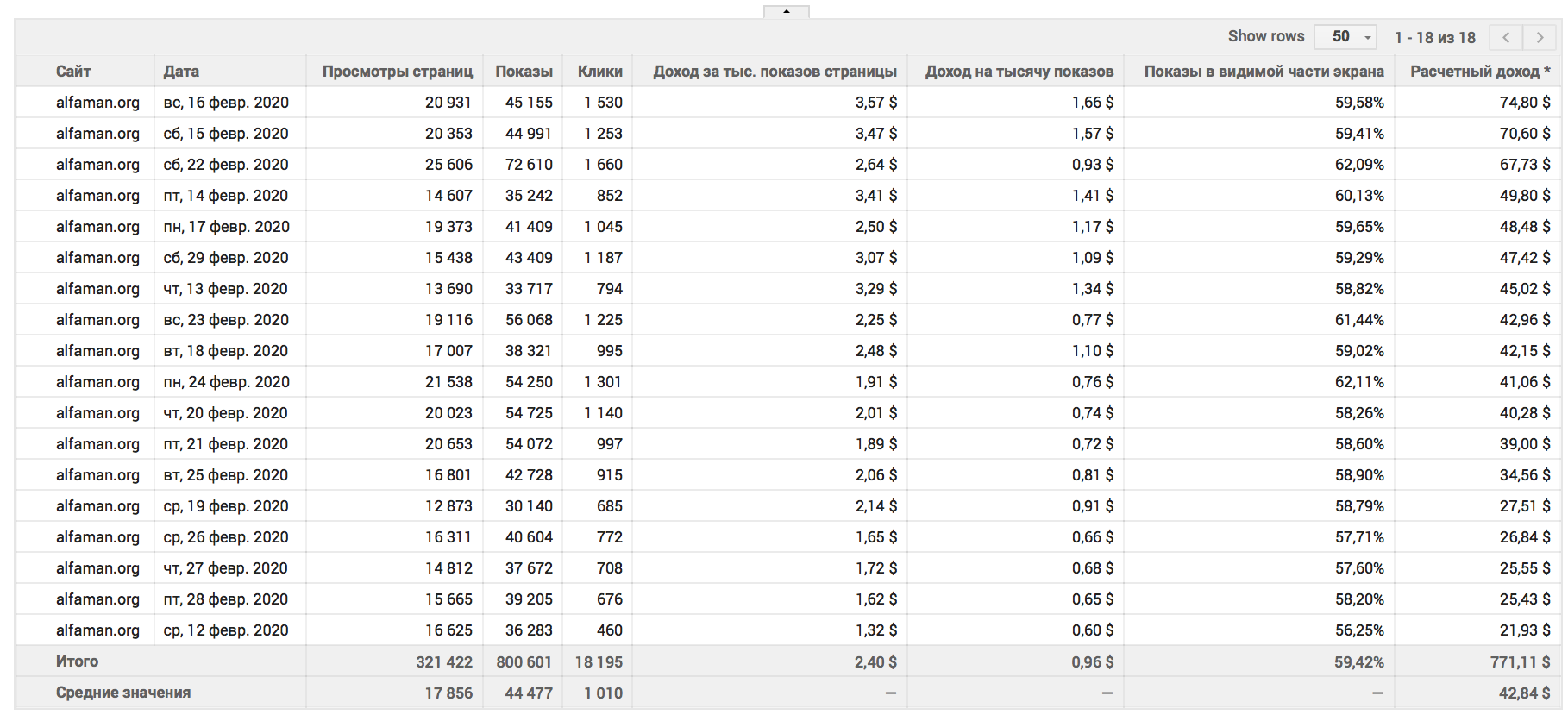The image size is (1568, 721).
Task: Select the date 'ср, 19 февр. 2020'
Action: coord(226,506)
